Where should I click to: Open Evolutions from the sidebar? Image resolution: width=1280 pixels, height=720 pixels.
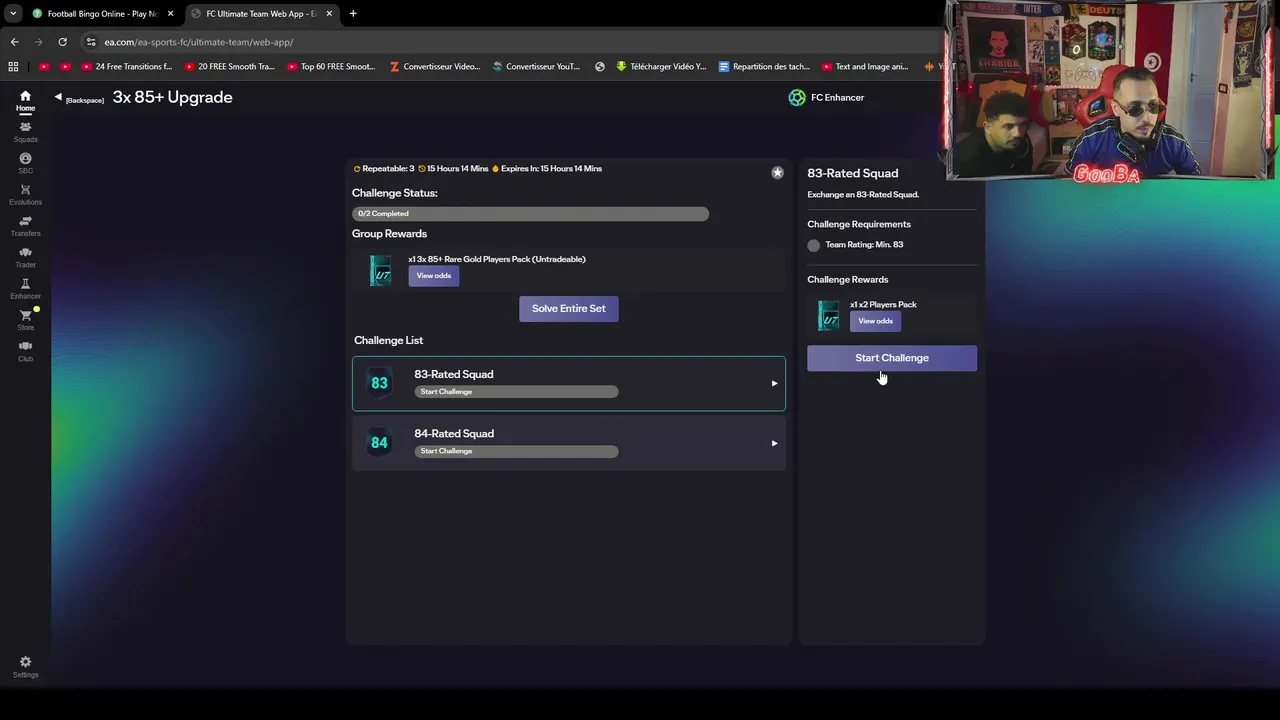(x=25, y=195)
